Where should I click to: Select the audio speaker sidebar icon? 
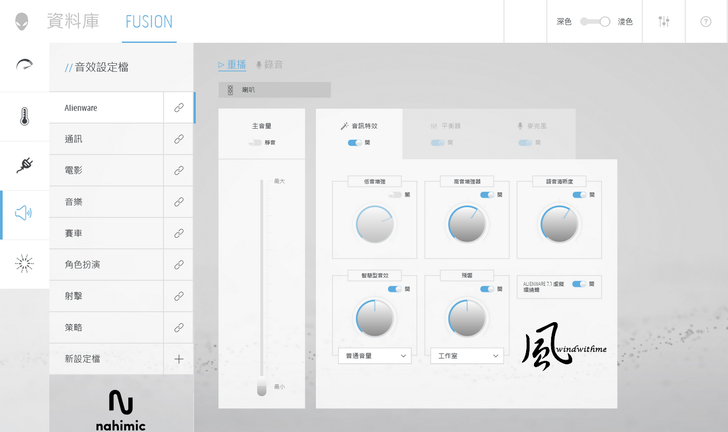(24, 213)
